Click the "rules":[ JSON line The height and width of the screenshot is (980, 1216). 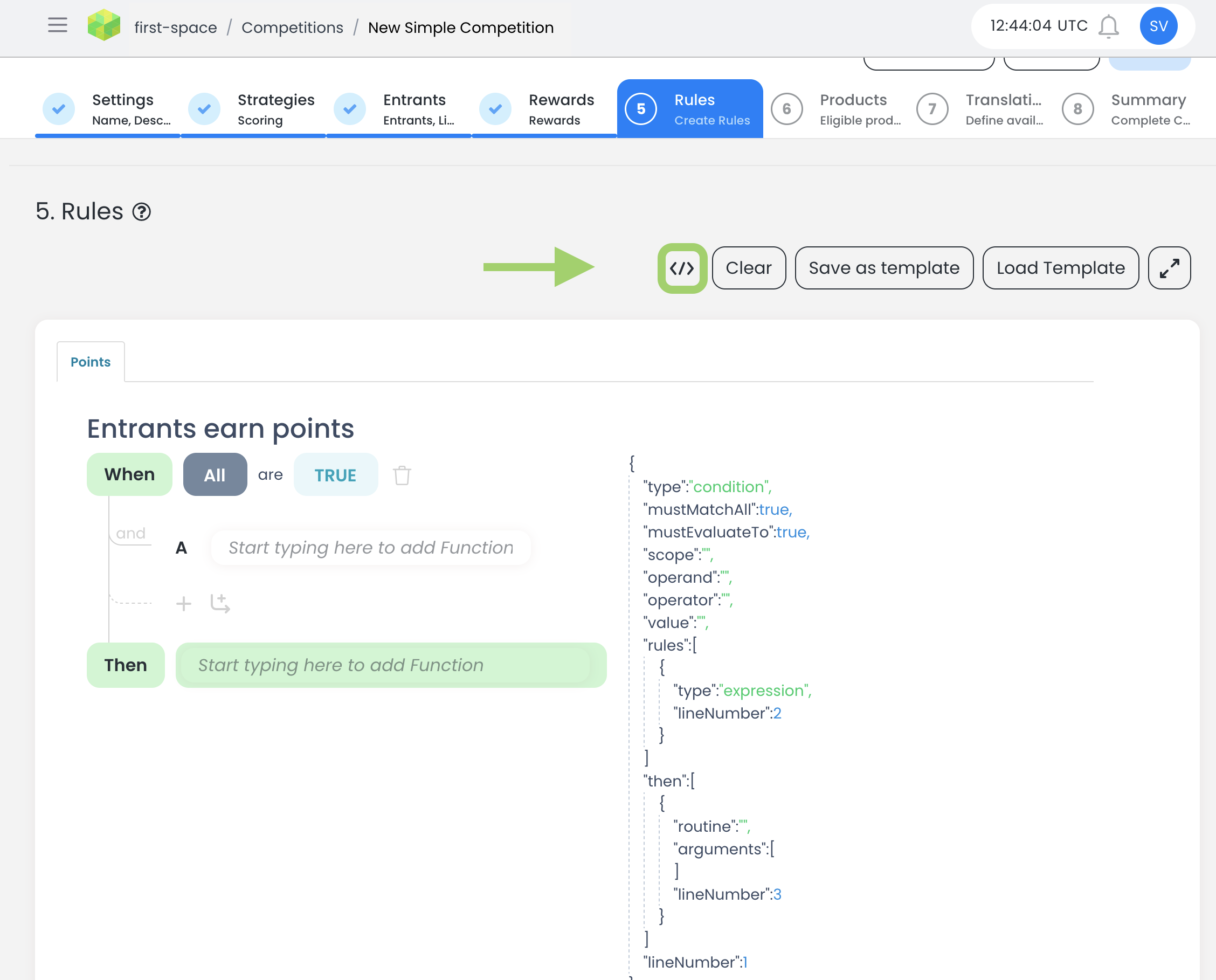click(x=670, y=645)
